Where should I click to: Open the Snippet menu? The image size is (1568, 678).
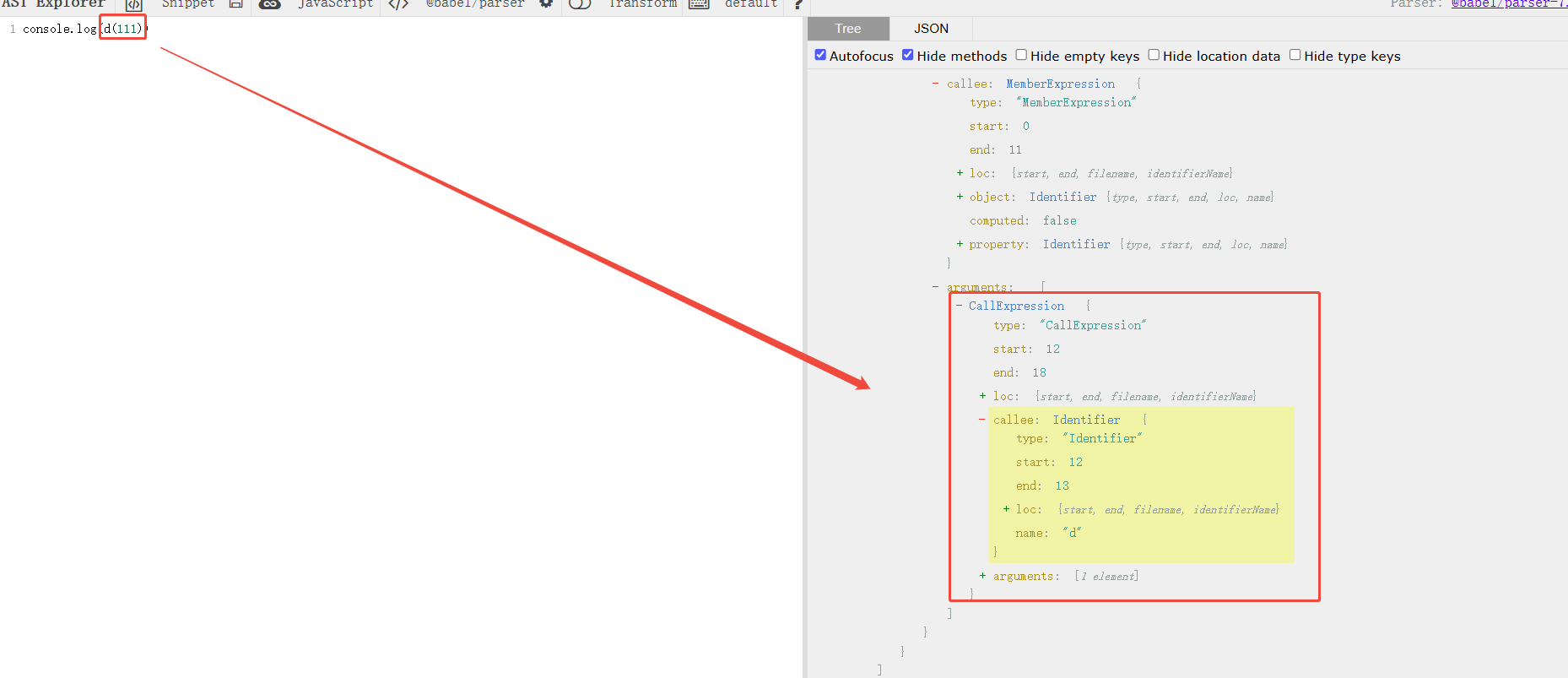click(x=188, y=4)
